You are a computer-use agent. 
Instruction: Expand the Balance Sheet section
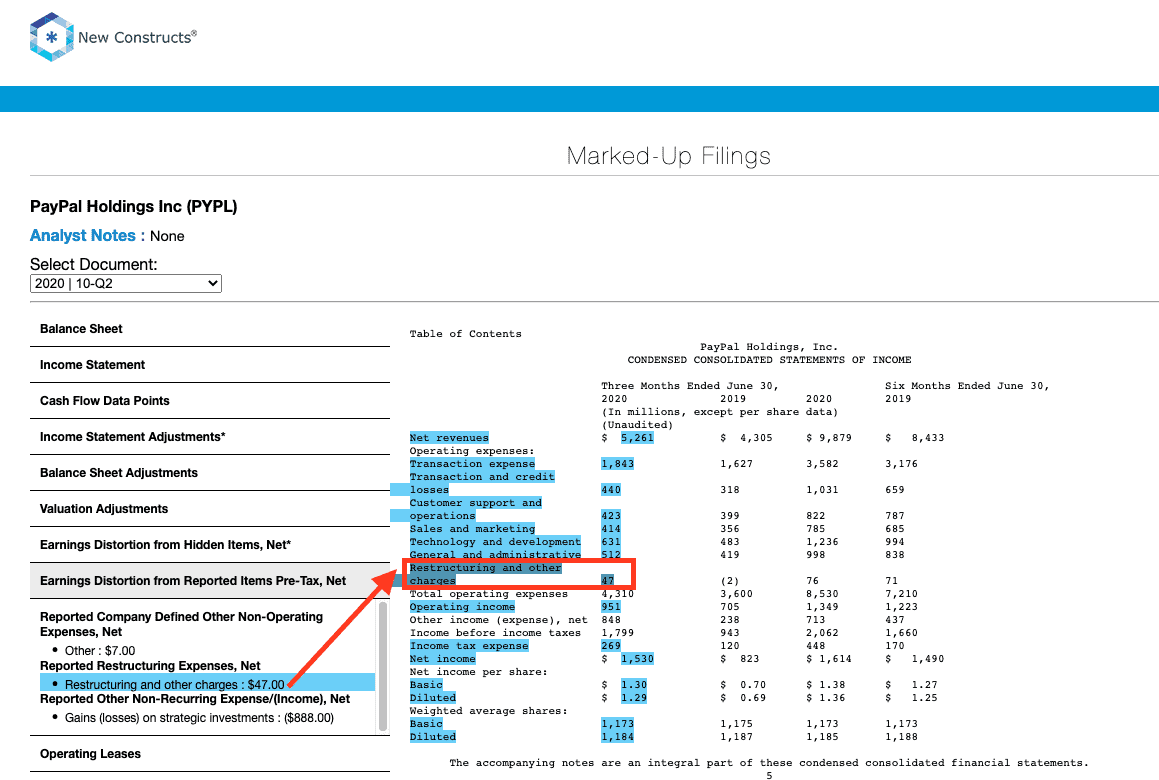(210, 329)
